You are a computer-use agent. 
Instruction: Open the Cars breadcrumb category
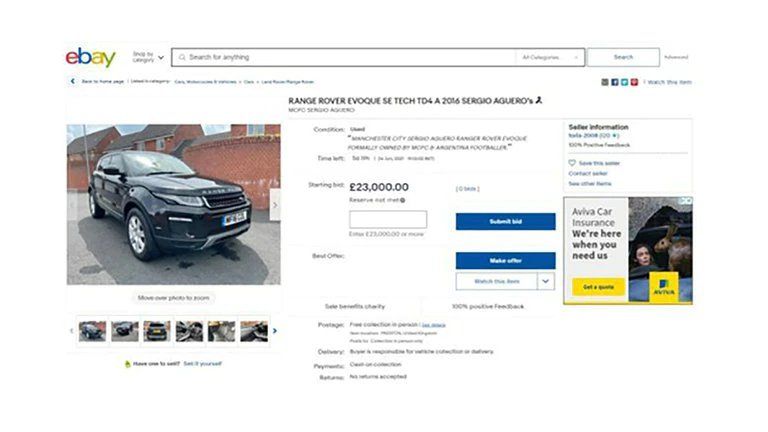coord(249,82)
